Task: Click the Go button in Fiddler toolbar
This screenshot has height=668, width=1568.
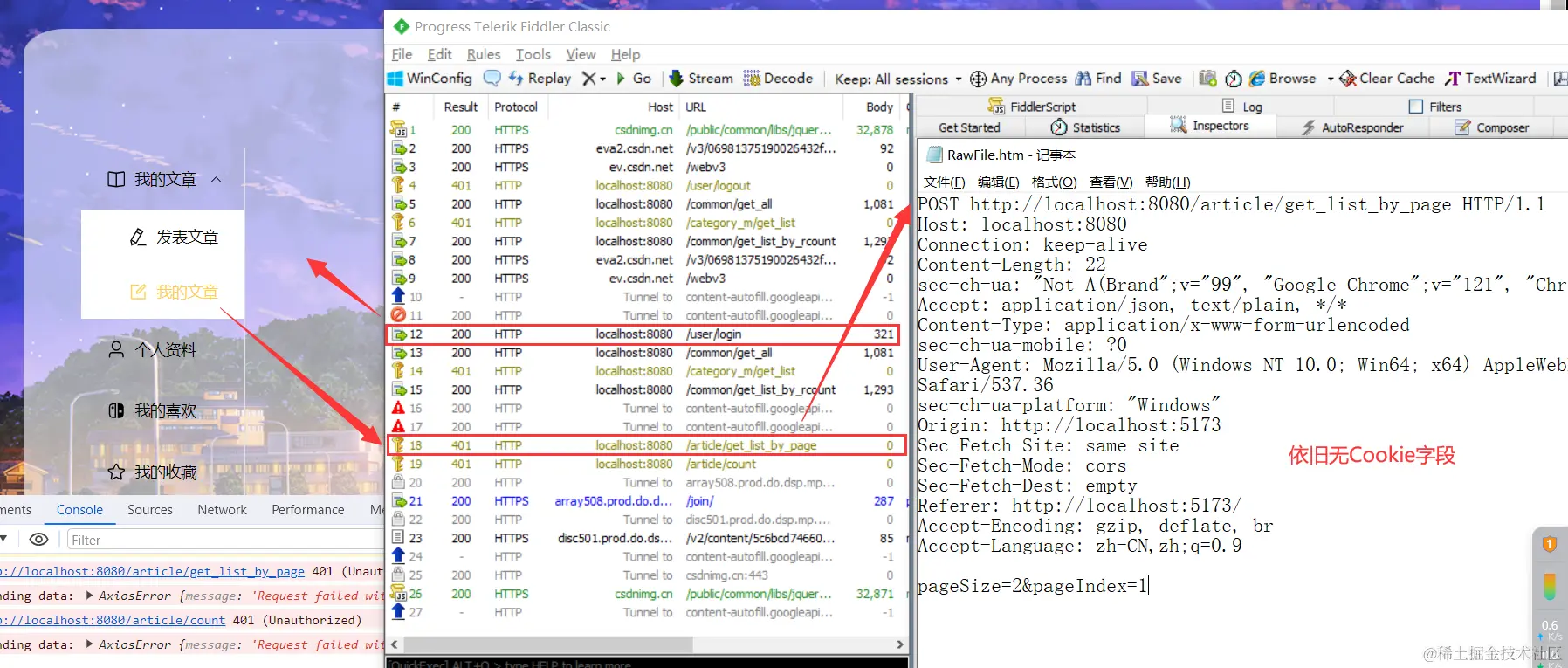Action: (634, 79)
